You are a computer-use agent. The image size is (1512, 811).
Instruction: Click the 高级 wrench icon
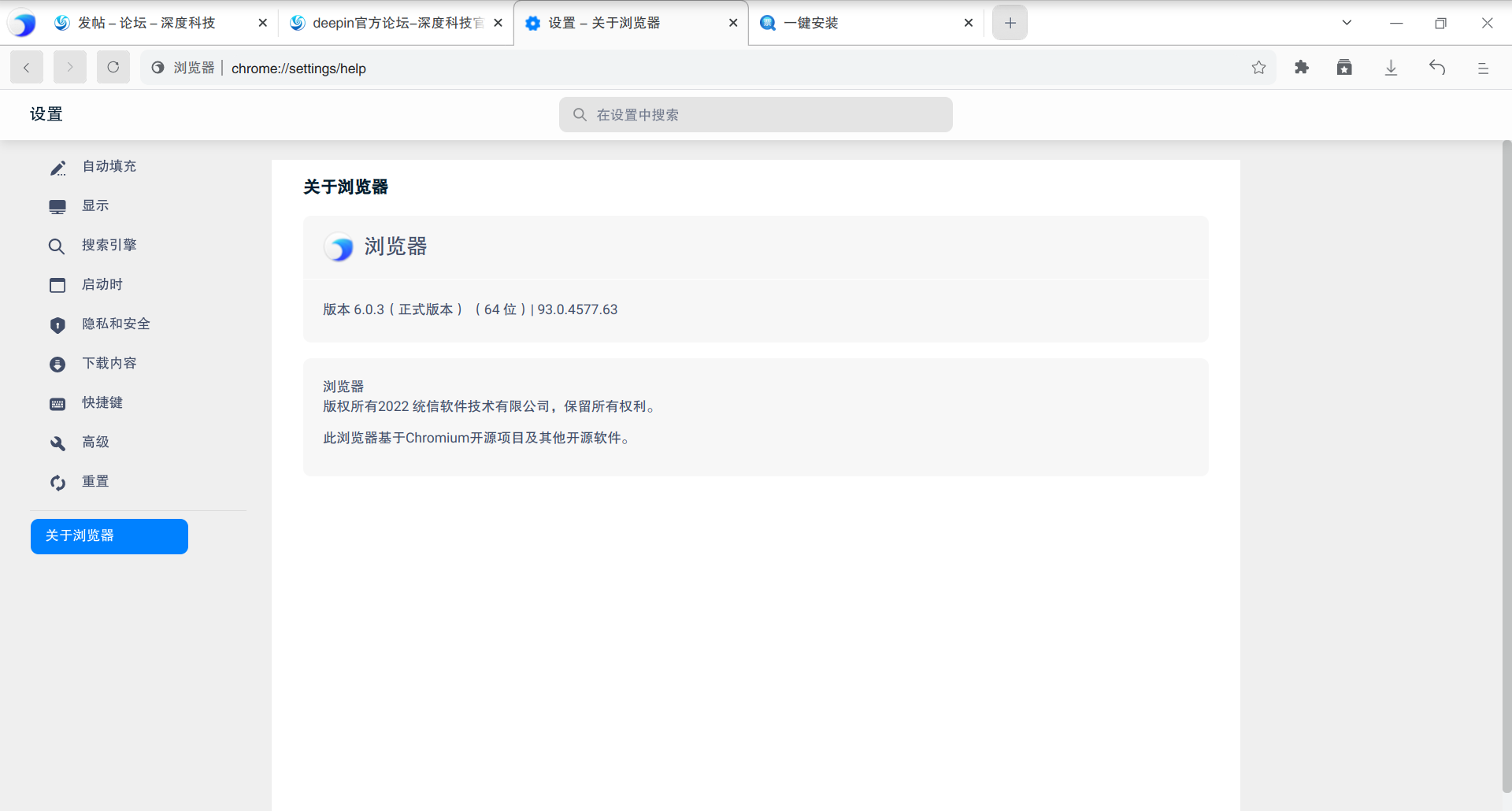tap(57, 443)
